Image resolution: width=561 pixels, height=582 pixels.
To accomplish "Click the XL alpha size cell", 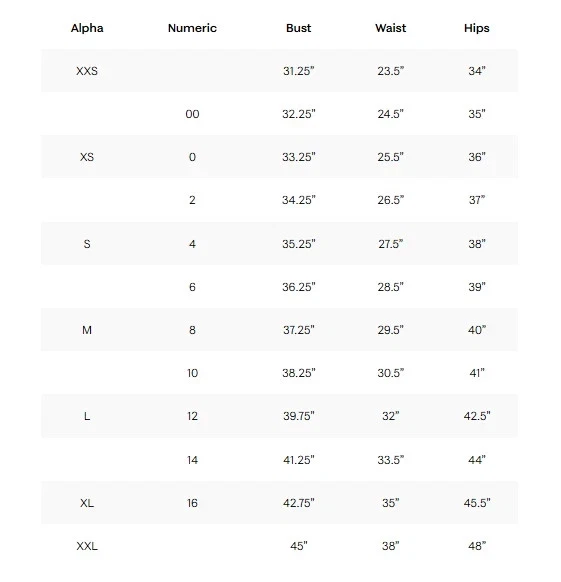I will [x=87, y=503].
